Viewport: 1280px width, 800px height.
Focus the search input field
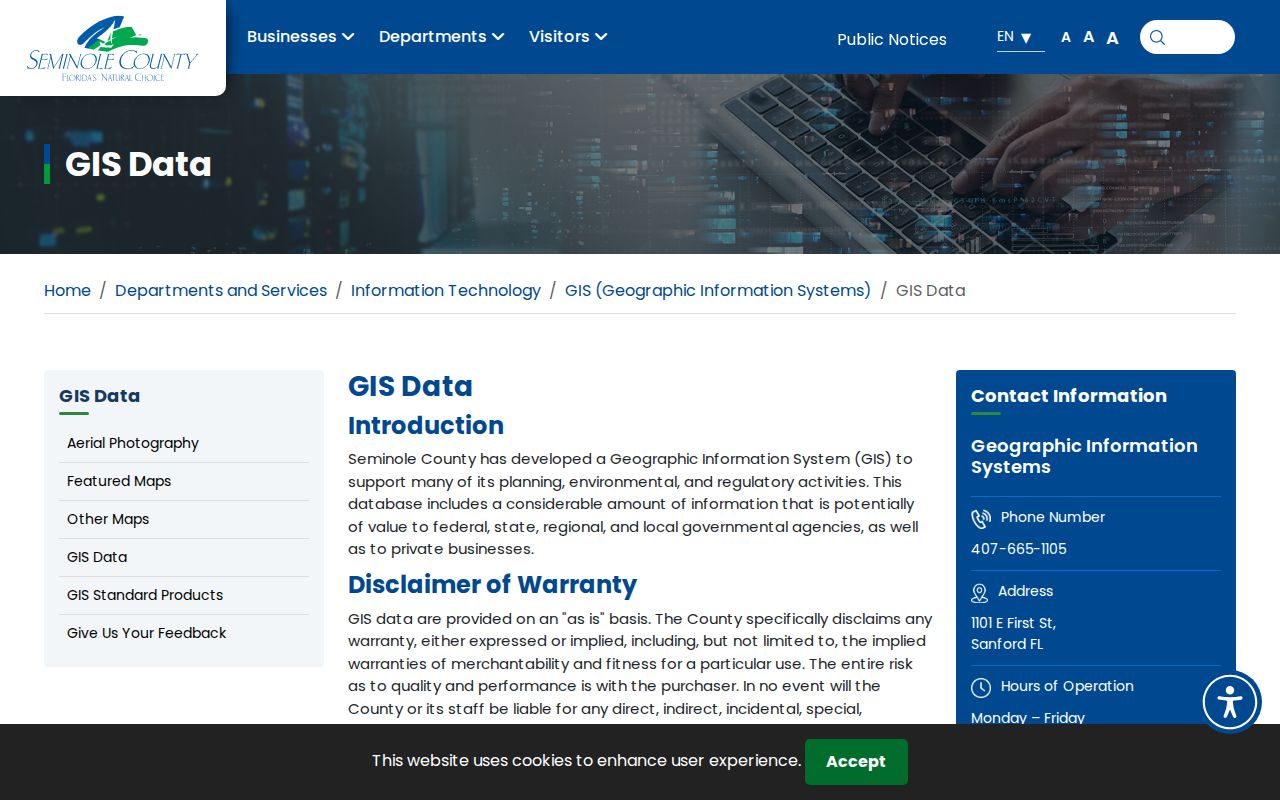pos(1198,37)
